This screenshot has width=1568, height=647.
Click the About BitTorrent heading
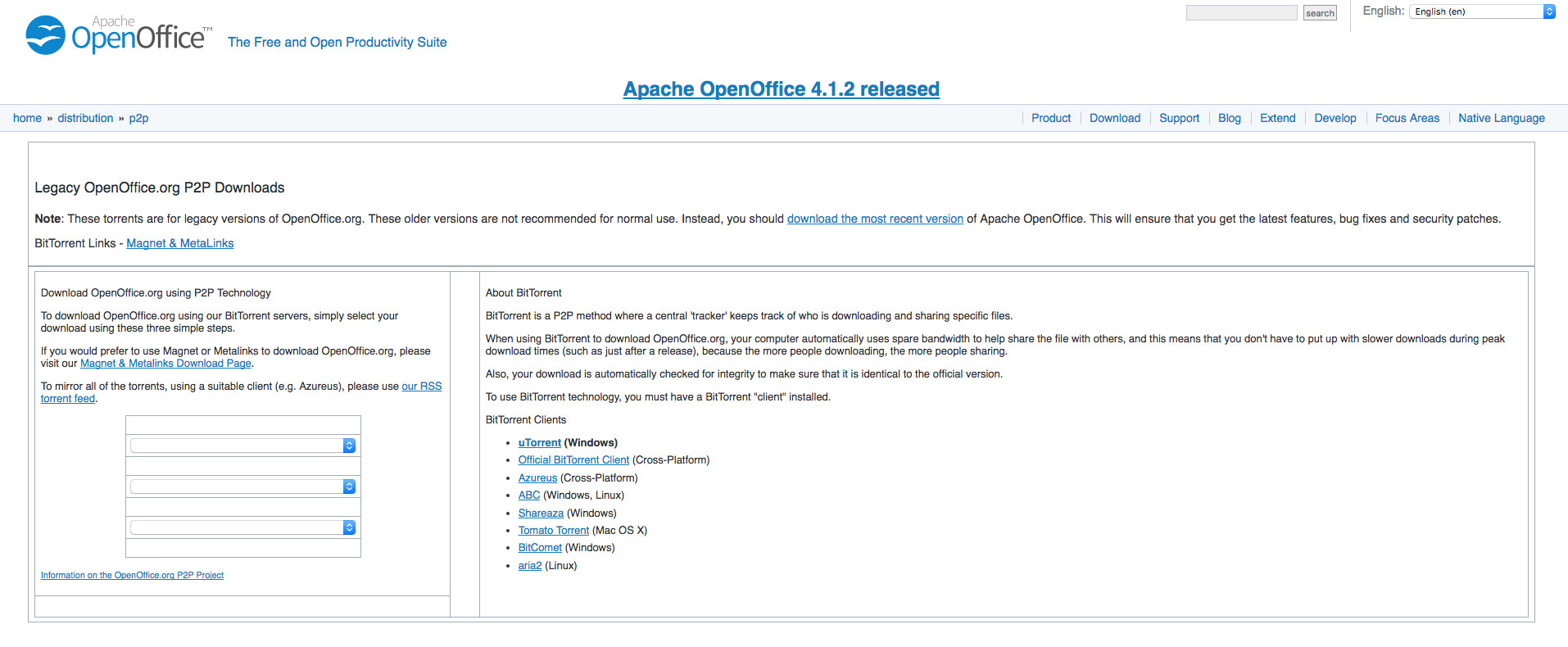point(523,293)
